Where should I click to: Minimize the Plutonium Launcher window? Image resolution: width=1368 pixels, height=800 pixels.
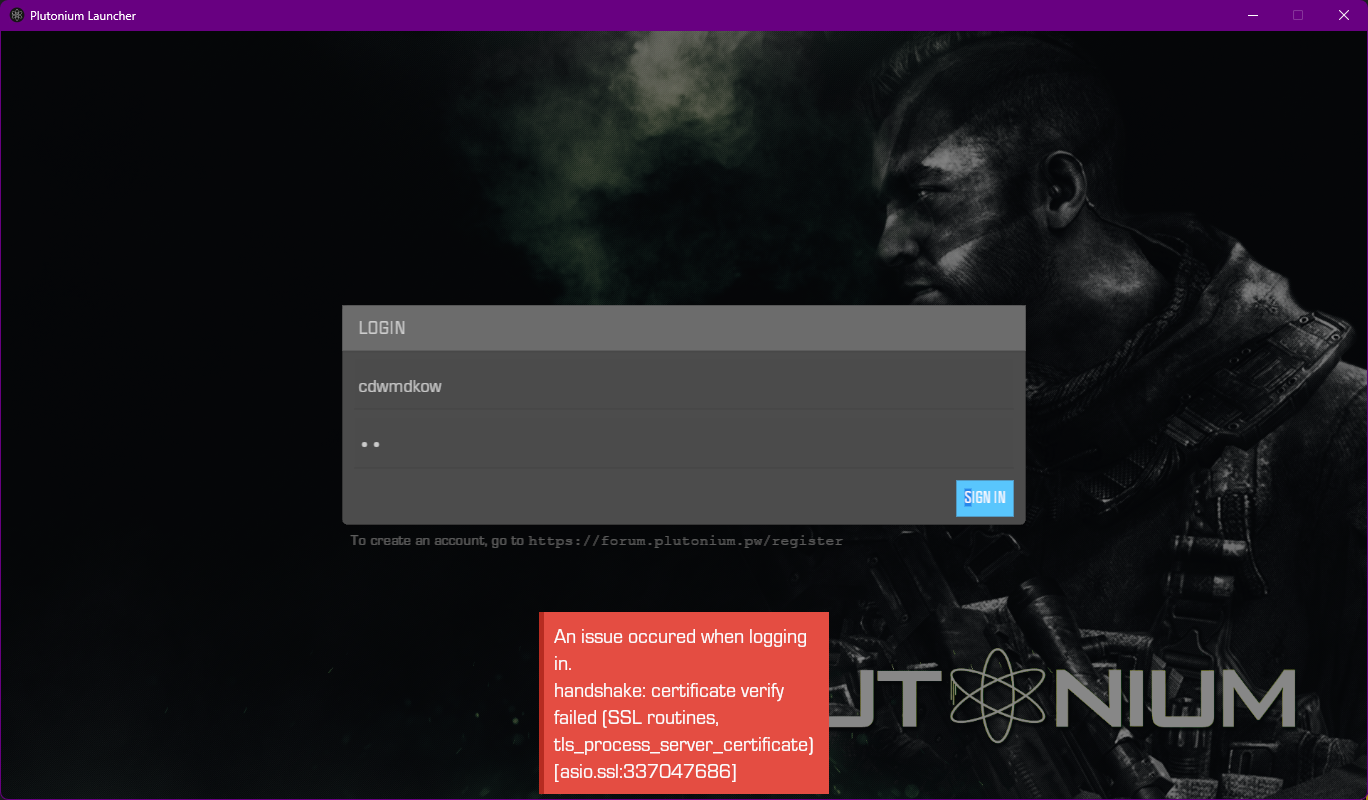coord(1252,15)
